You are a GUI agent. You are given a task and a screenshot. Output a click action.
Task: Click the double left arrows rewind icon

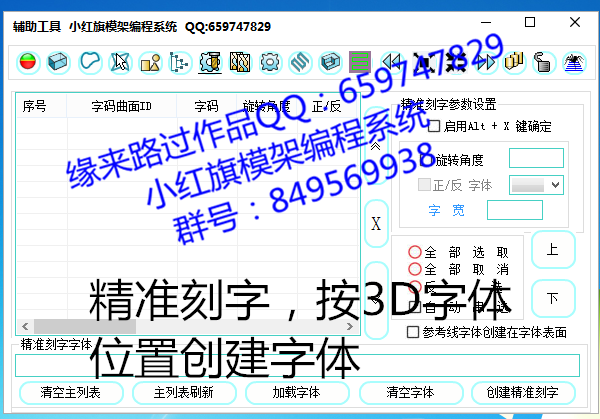point(392,62)
